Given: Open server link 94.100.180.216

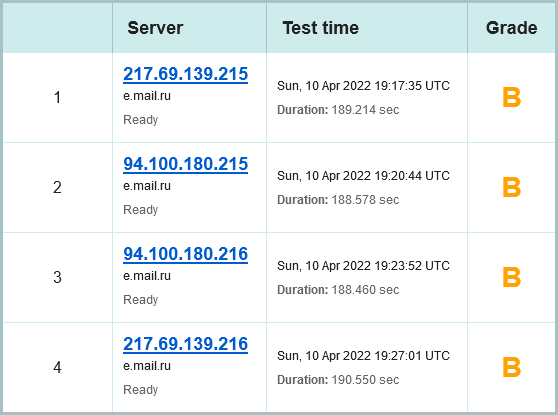Looking at the screenshot, I should [185, 254].
